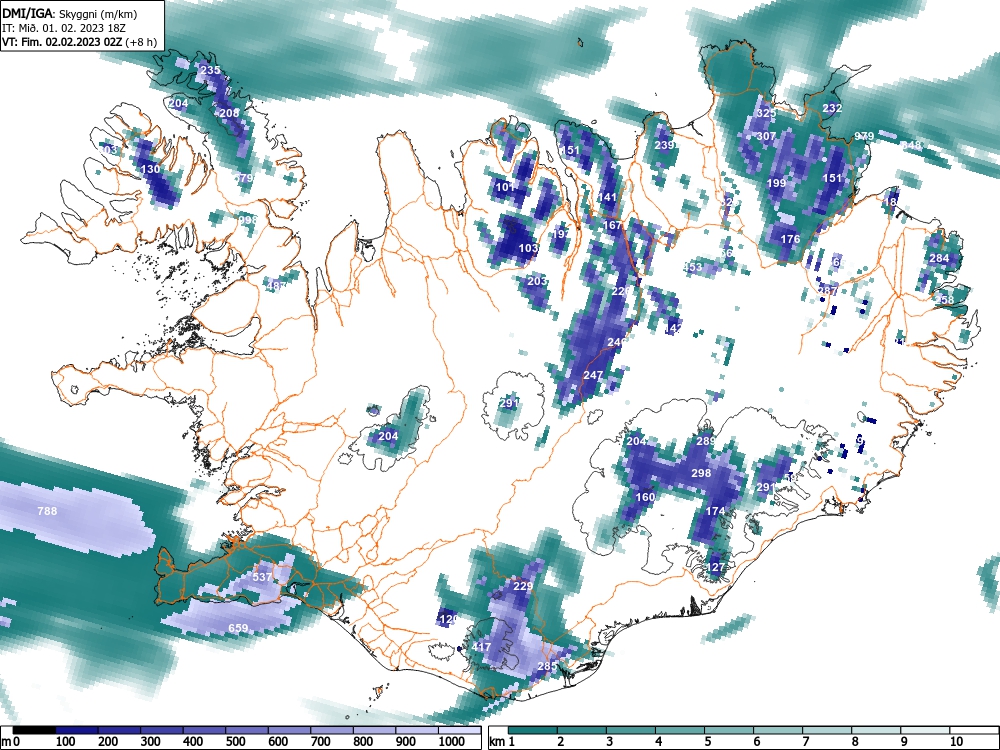The height and width of the screenshot is (750, 1000).
Task: Click the 659 value south of Reykjanes
Action: pos(238,628)
